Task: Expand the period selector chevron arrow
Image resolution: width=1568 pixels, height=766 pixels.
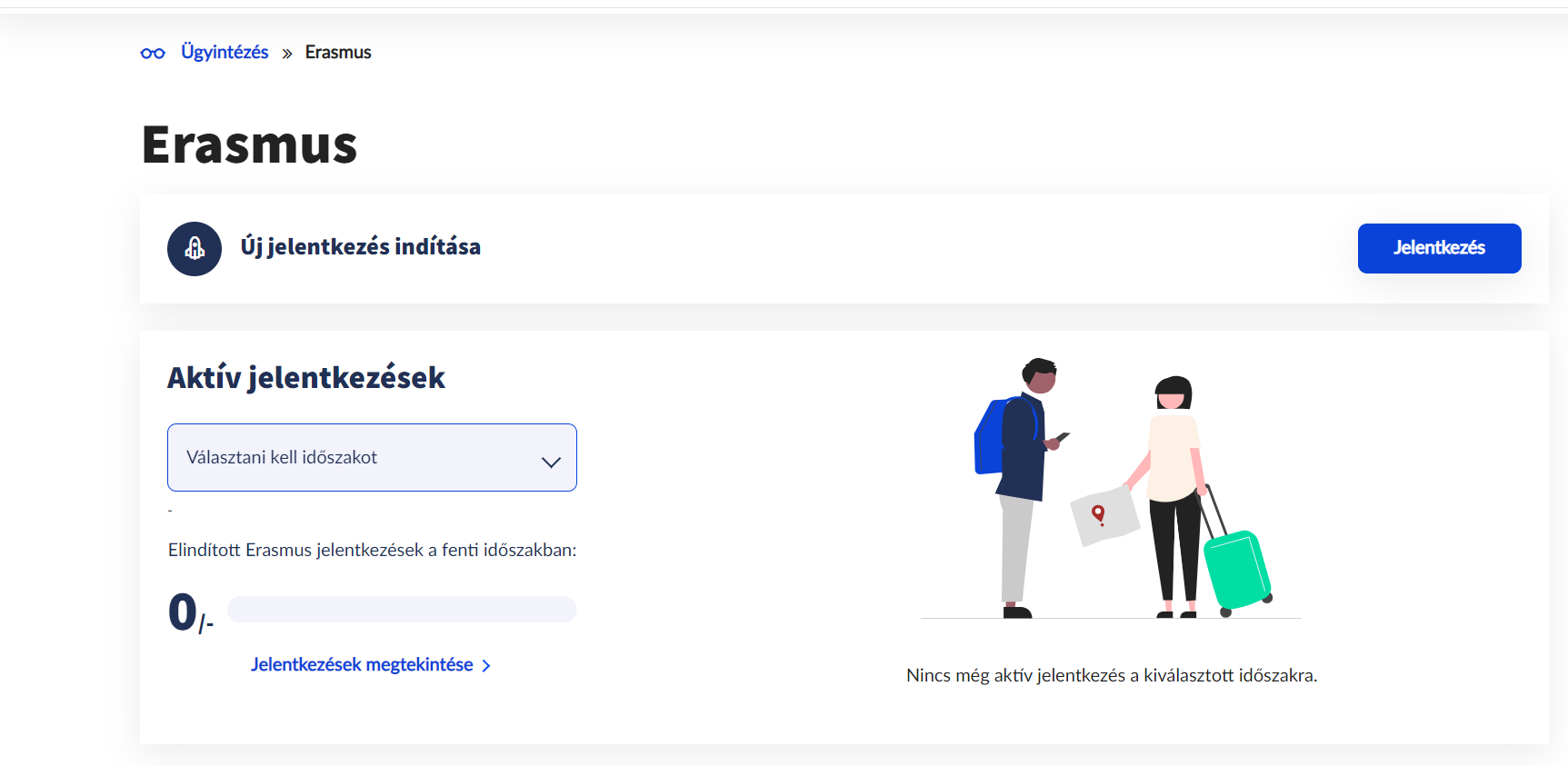Action: point(551,462)
